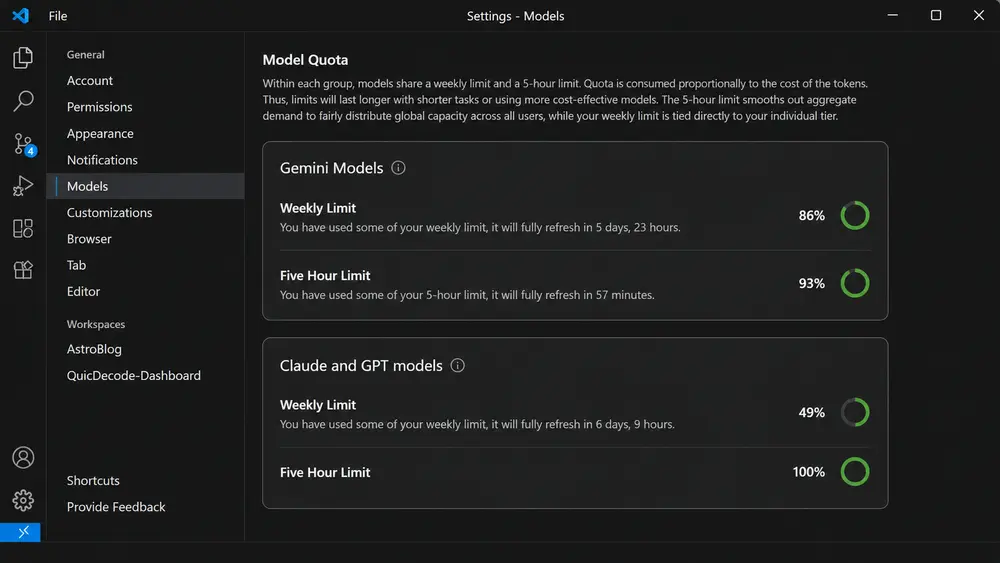
Task: Minimize the Settings window
Action: 892,15
